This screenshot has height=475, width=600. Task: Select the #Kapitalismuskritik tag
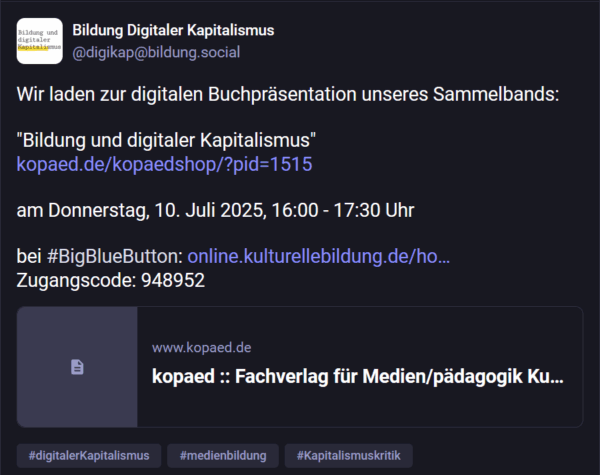(348, 456)
